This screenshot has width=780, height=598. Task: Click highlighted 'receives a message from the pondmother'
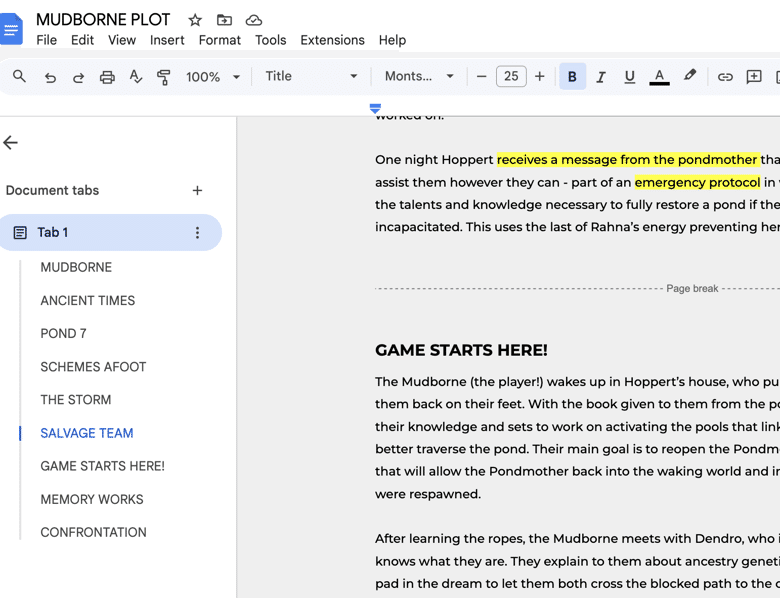628,160
